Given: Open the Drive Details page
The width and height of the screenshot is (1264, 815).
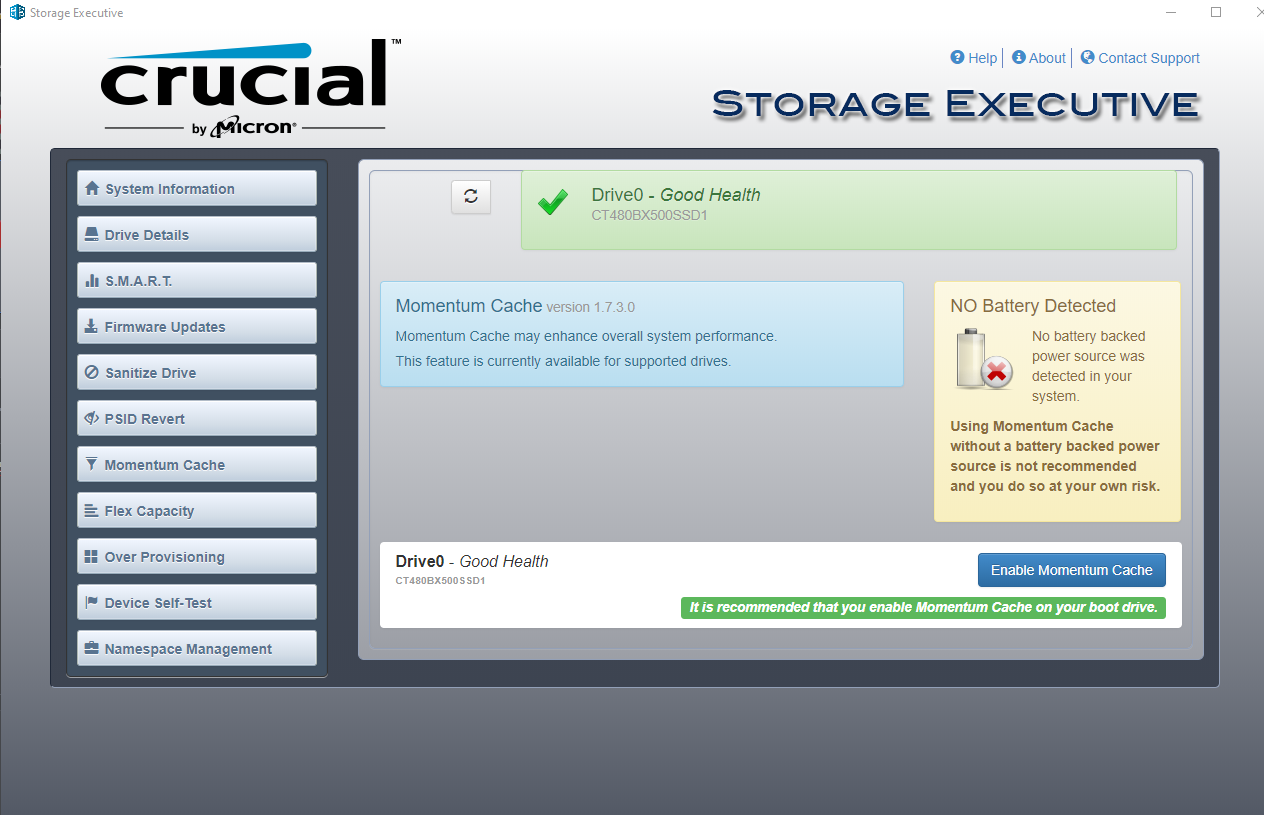Looking at the screenshot, I should [x=197, y=234].
